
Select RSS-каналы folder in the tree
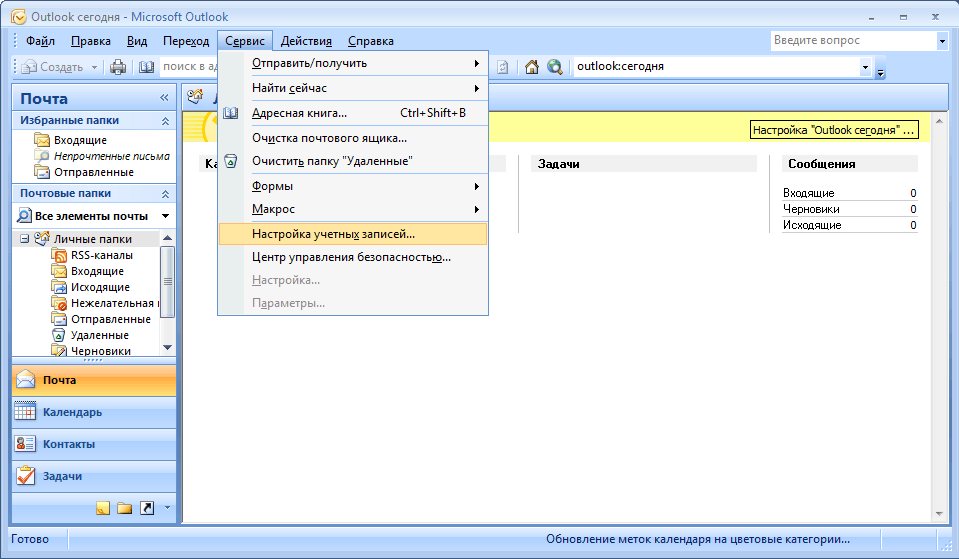point(101,255)
